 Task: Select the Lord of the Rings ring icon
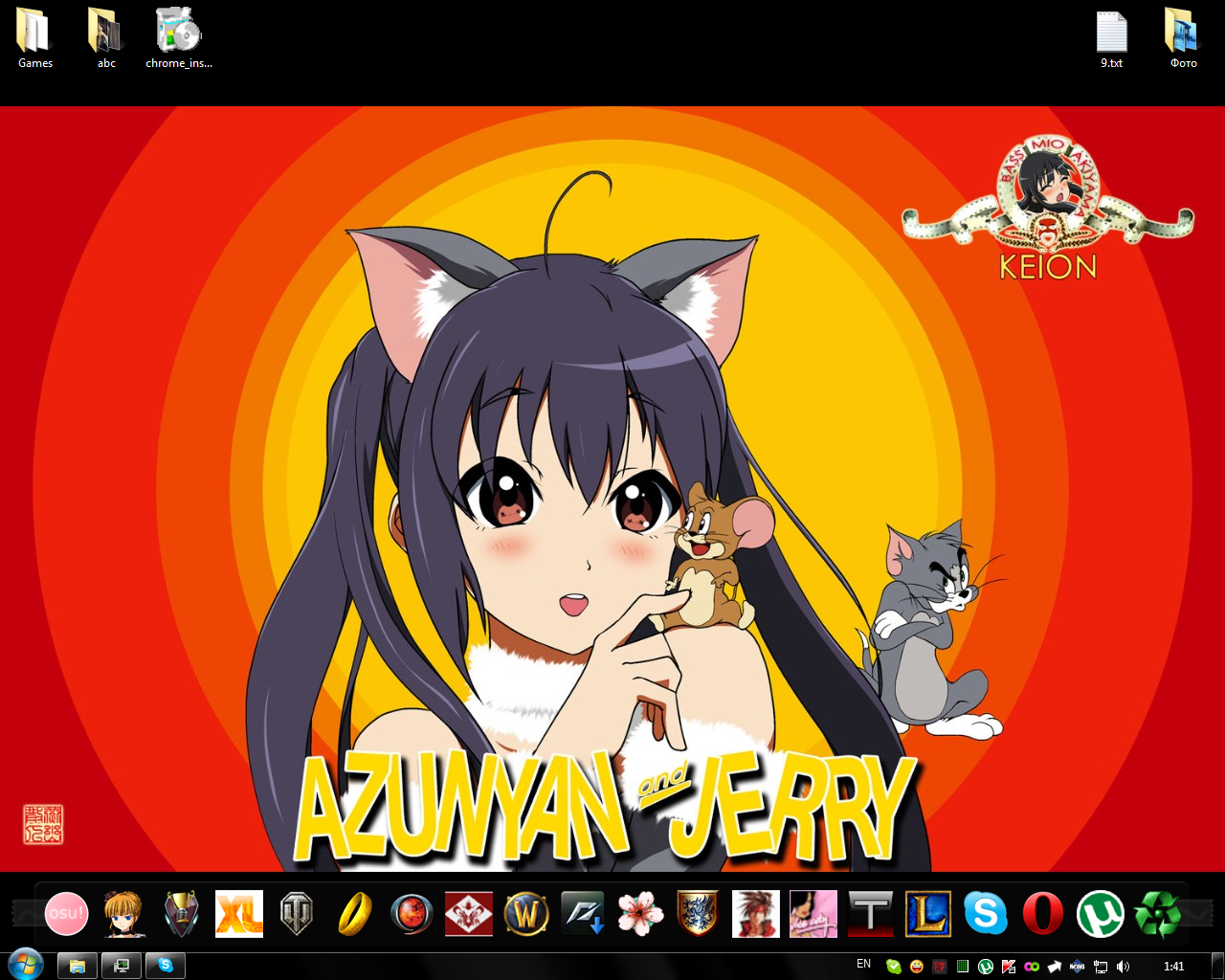[354, 914]
